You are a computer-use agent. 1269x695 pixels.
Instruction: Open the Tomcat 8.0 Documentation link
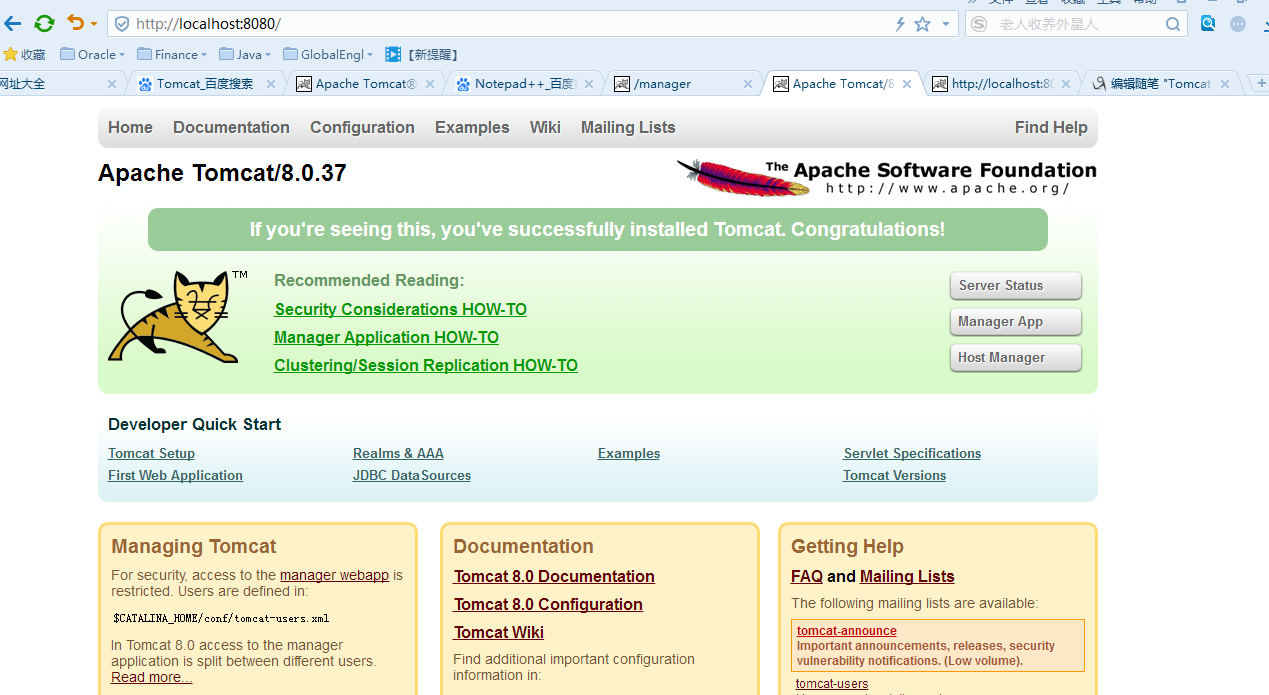point(554,577)
